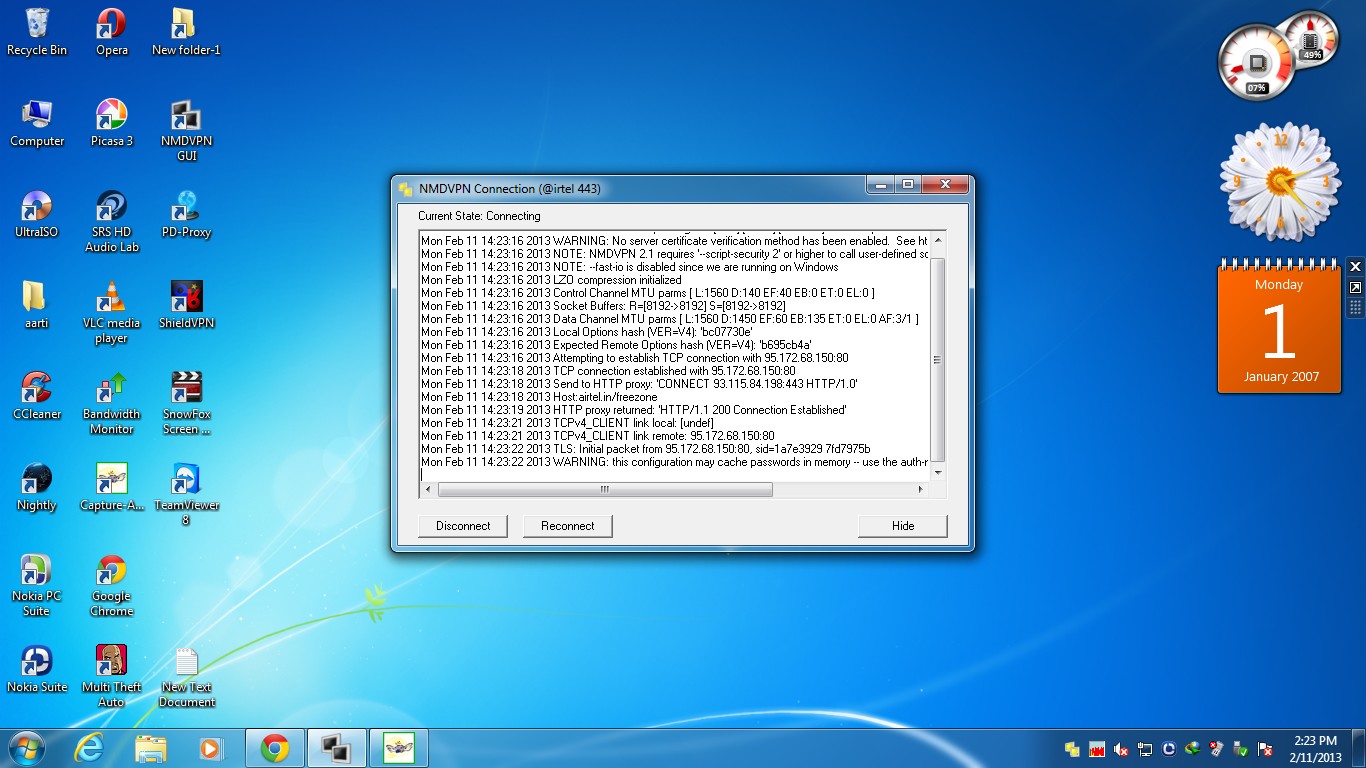The width and height of the screenshot is (1366, 768).
Task: Open Action Center flag tray icon
Action: tap(1265, 749)
